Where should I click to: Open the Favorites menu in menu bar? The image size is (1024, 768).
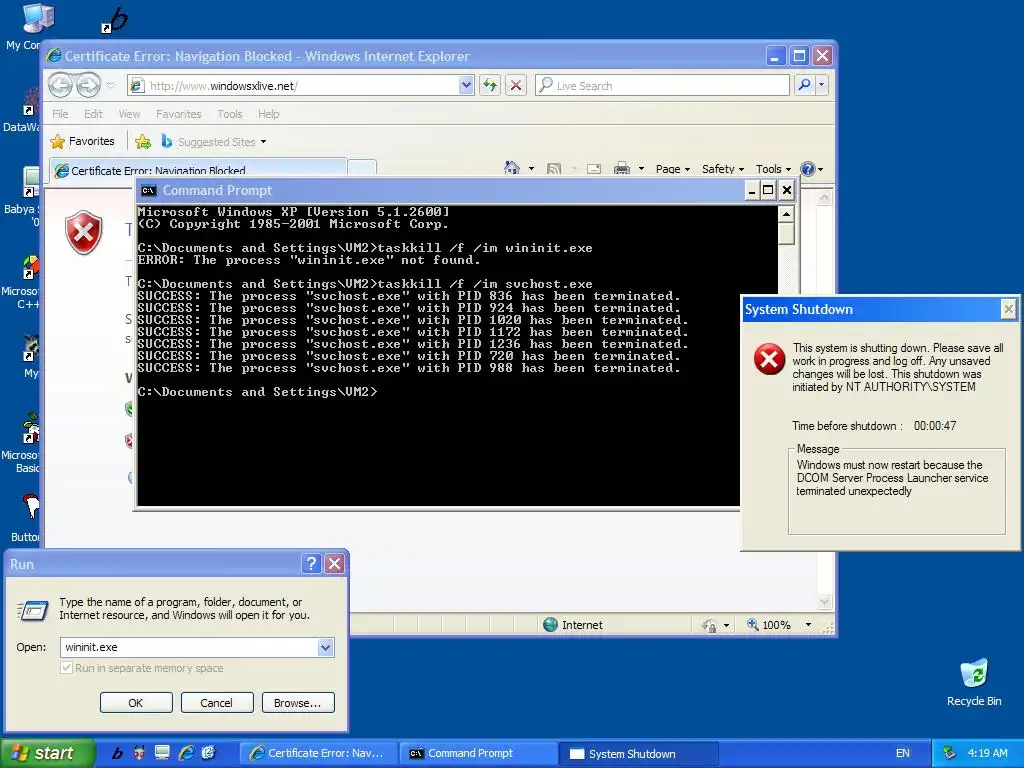178,114
